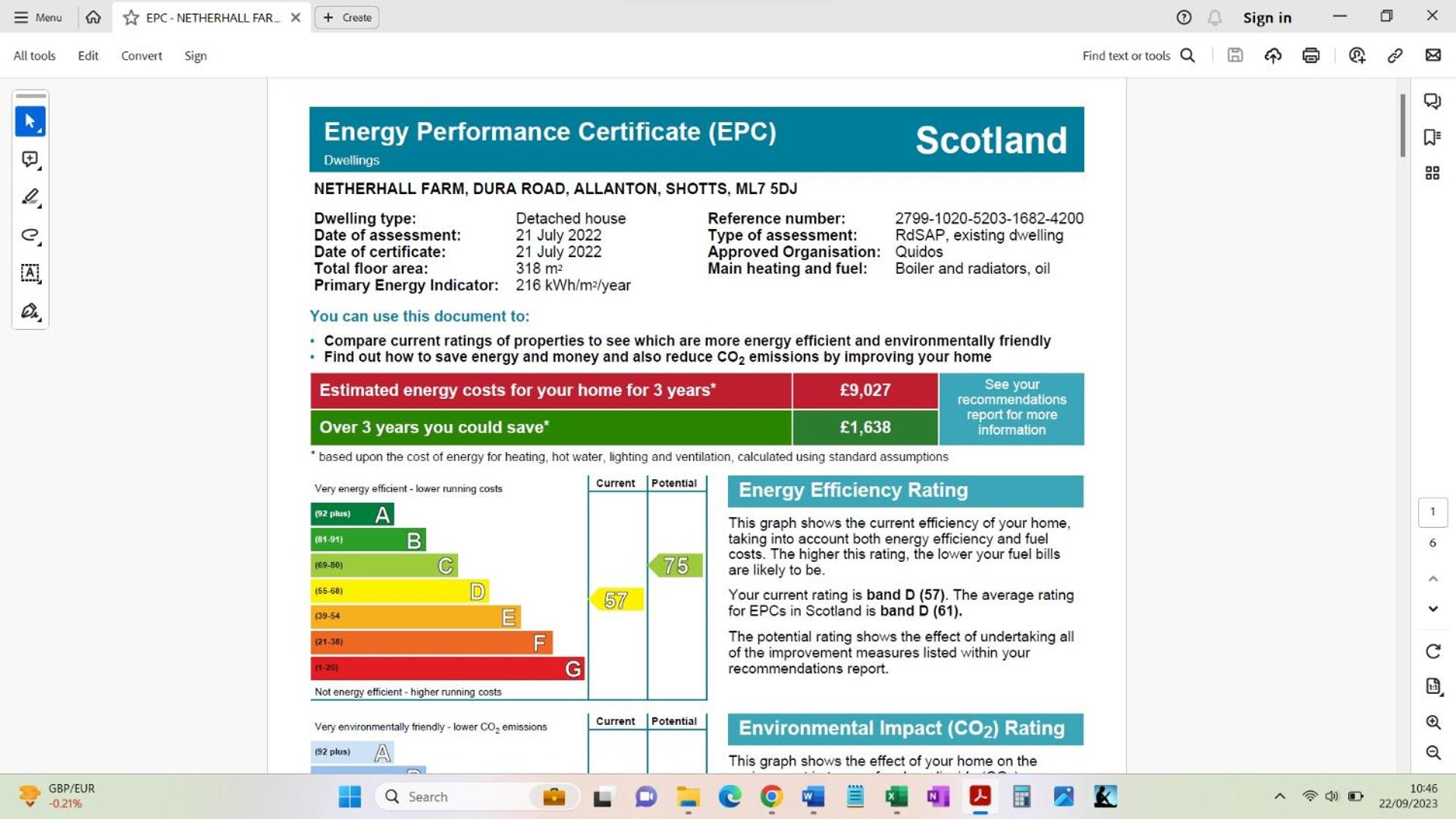The height and width of the screenshot is (819, 1456).
Task: Click the add comment tool
Action: pos(30,159)
